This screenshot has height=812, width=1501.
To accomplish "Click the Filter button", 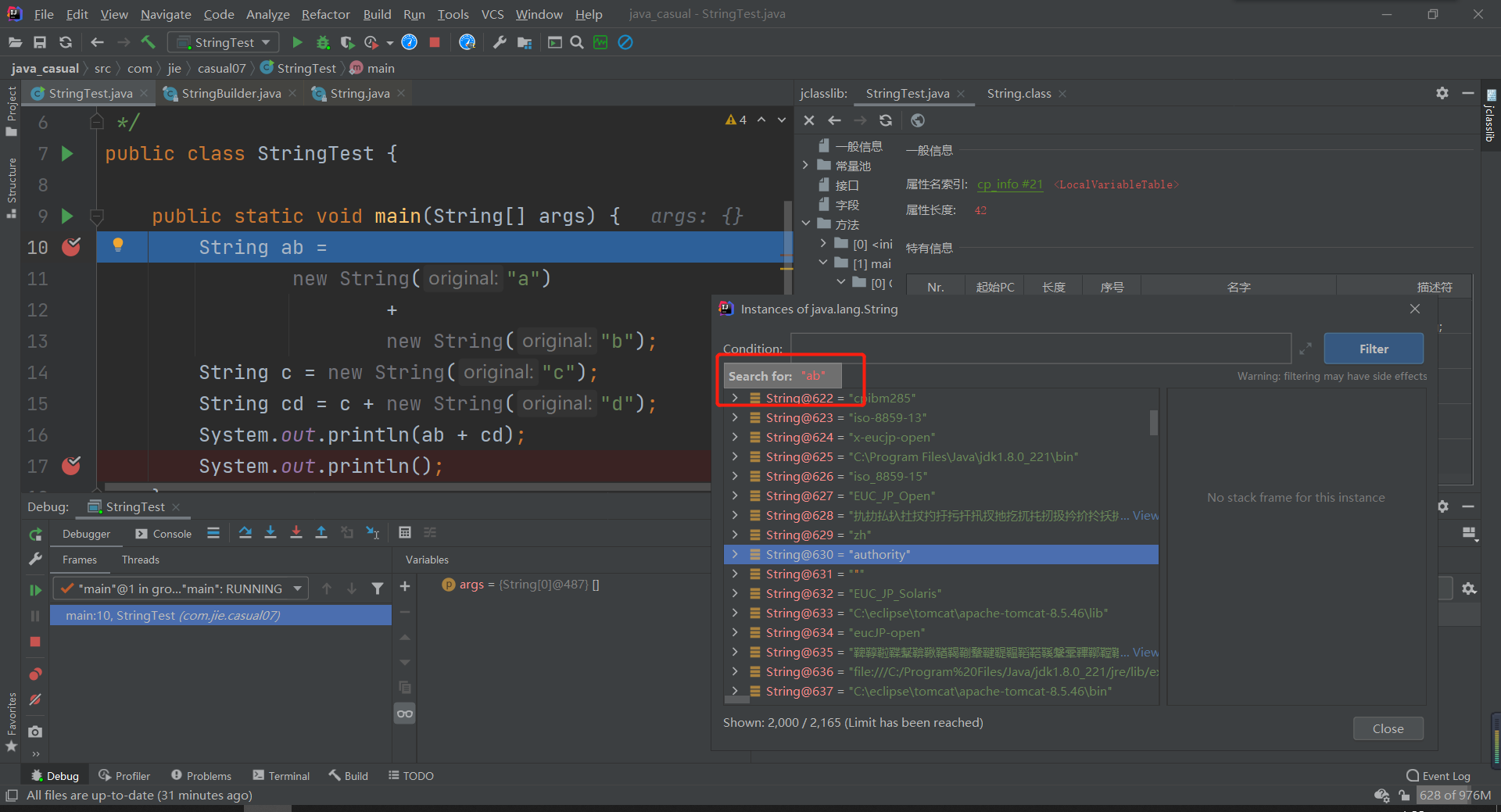I will coord(1374,349).
